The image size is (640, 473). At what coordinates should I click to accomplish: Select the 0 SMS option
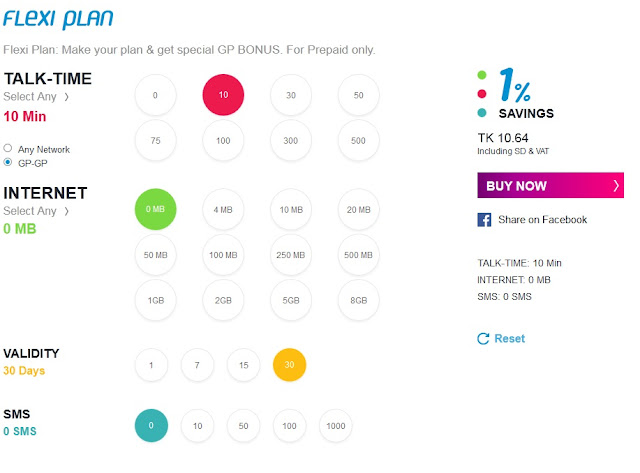(x=152, y=426)
